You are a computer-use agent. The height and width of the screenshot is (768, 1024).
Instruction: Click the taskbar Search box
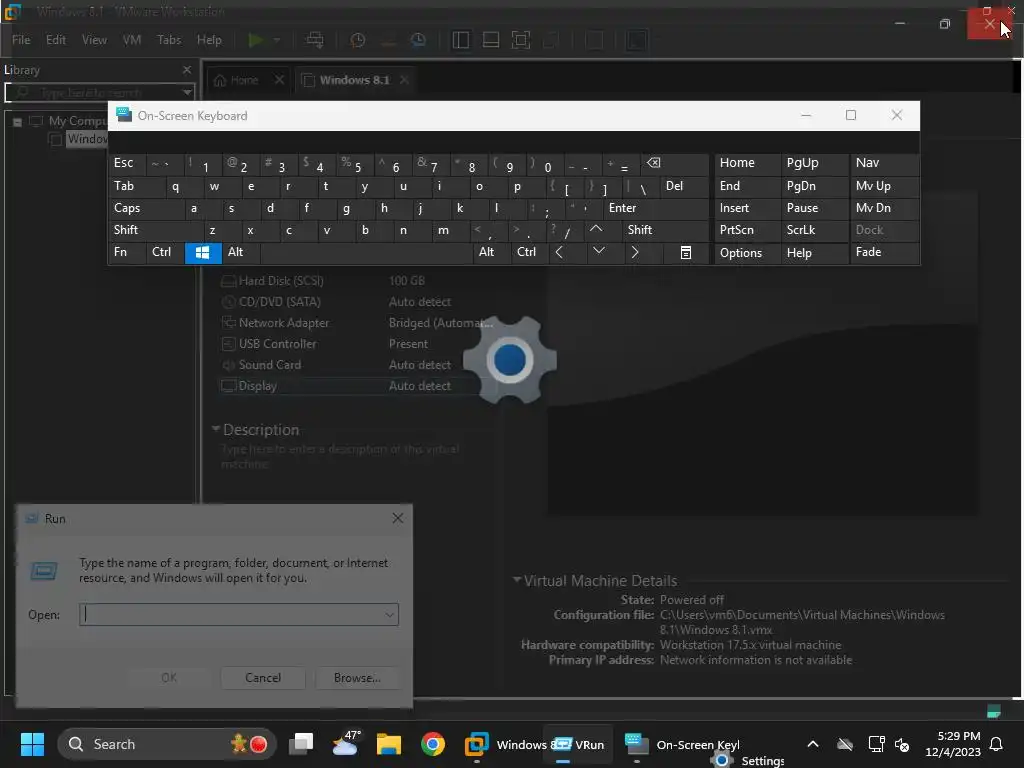167,744
